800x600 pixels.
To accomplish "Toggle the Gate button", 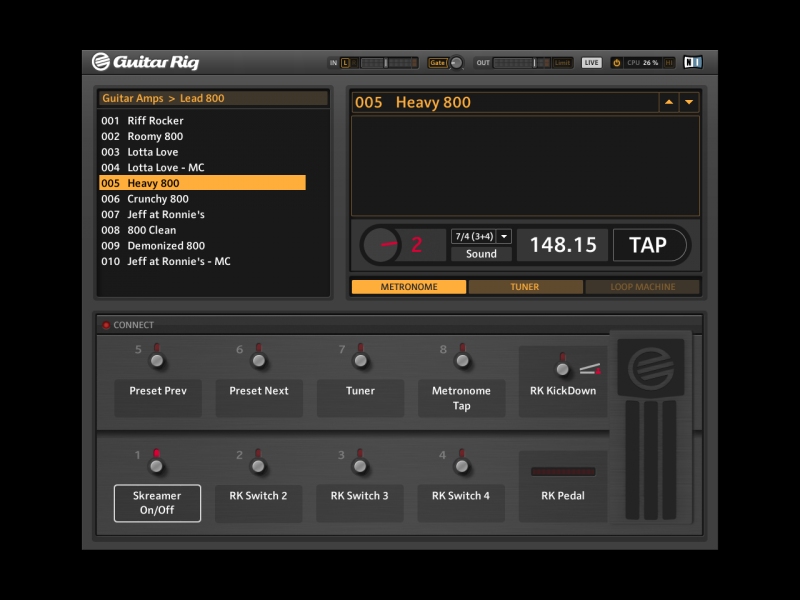I will point(437,62).
